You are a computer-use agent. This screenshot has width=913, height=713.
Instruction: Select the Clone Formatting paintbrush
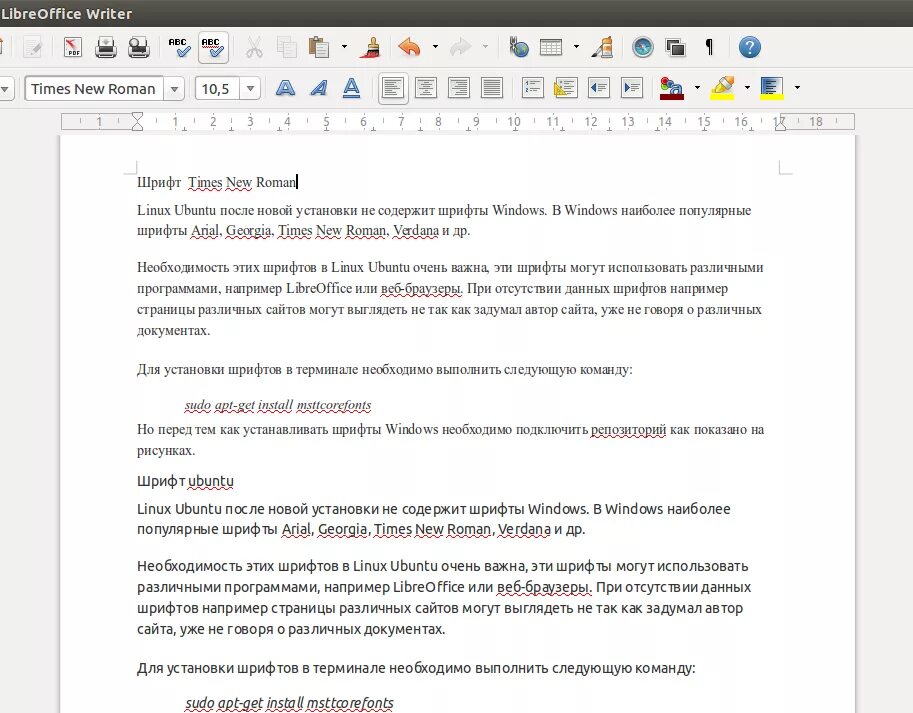(369, 47)
